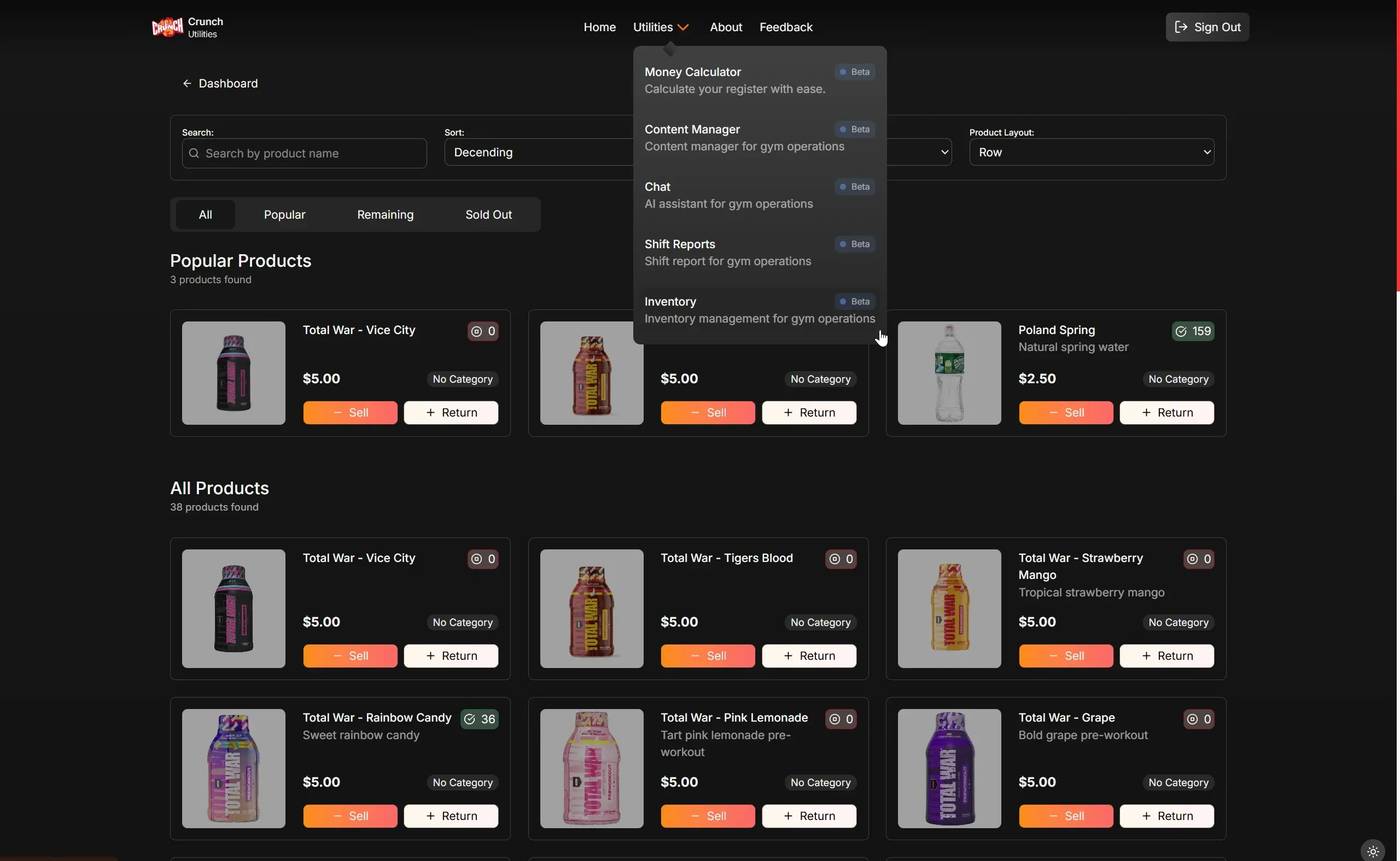
Task: Click the Crunch logo icon
Action: tap(167, 27)
